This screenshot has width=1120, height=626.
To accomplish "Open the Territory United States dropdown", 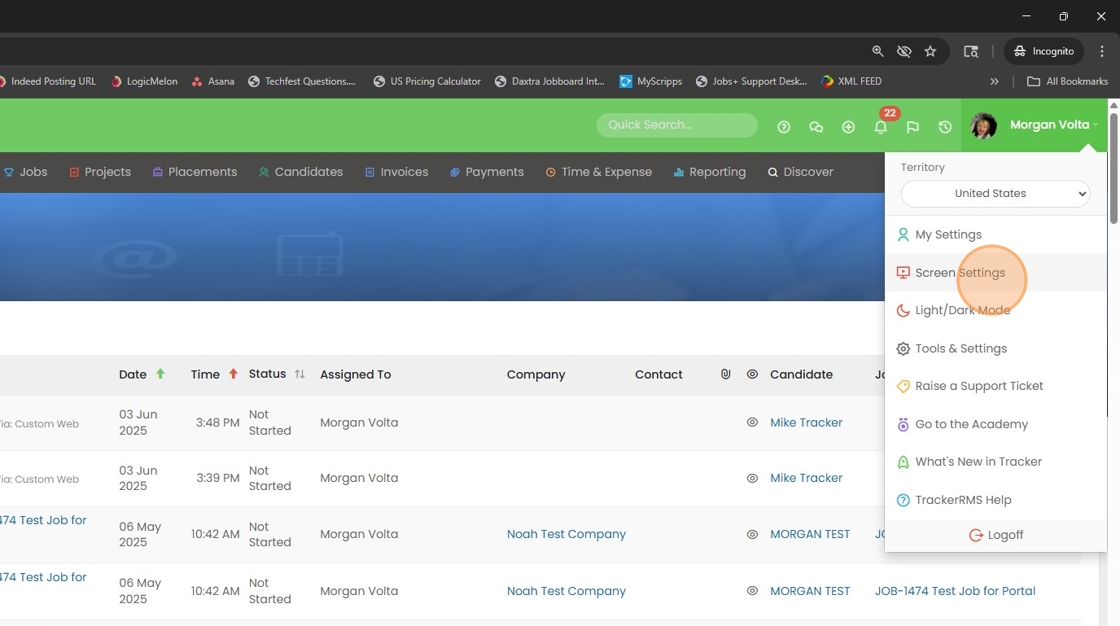I will click(995, 194).
